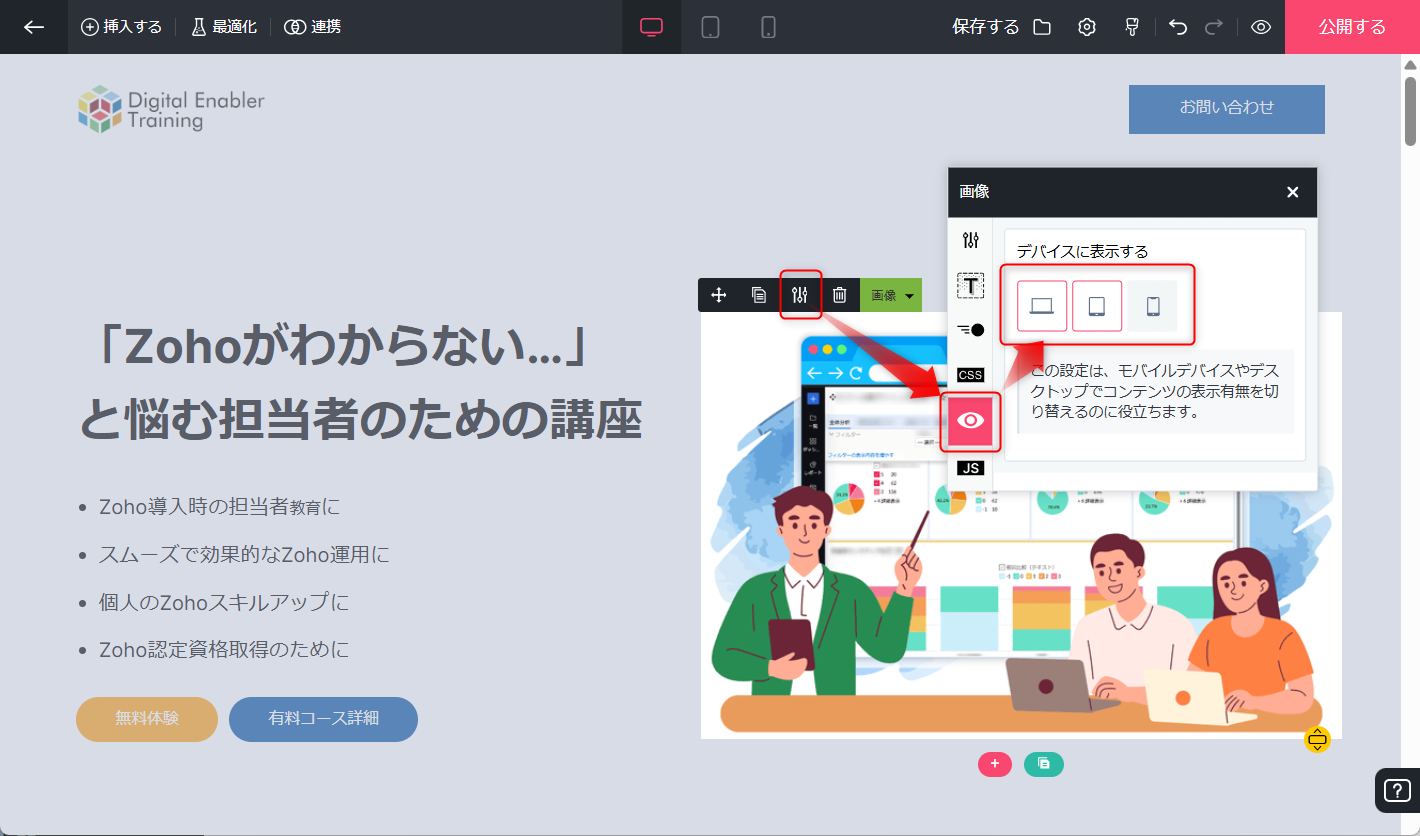Toggle mobile display in デバイスに表示する
The height and width of the screenshot is (836, 1420).
[1152, 306]
